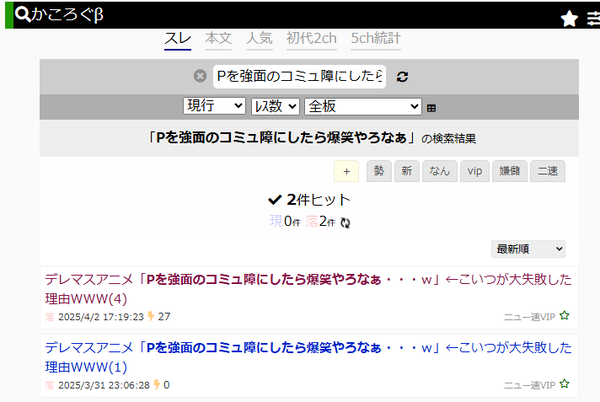Switch to the 人気 tab

click(259, 39)
